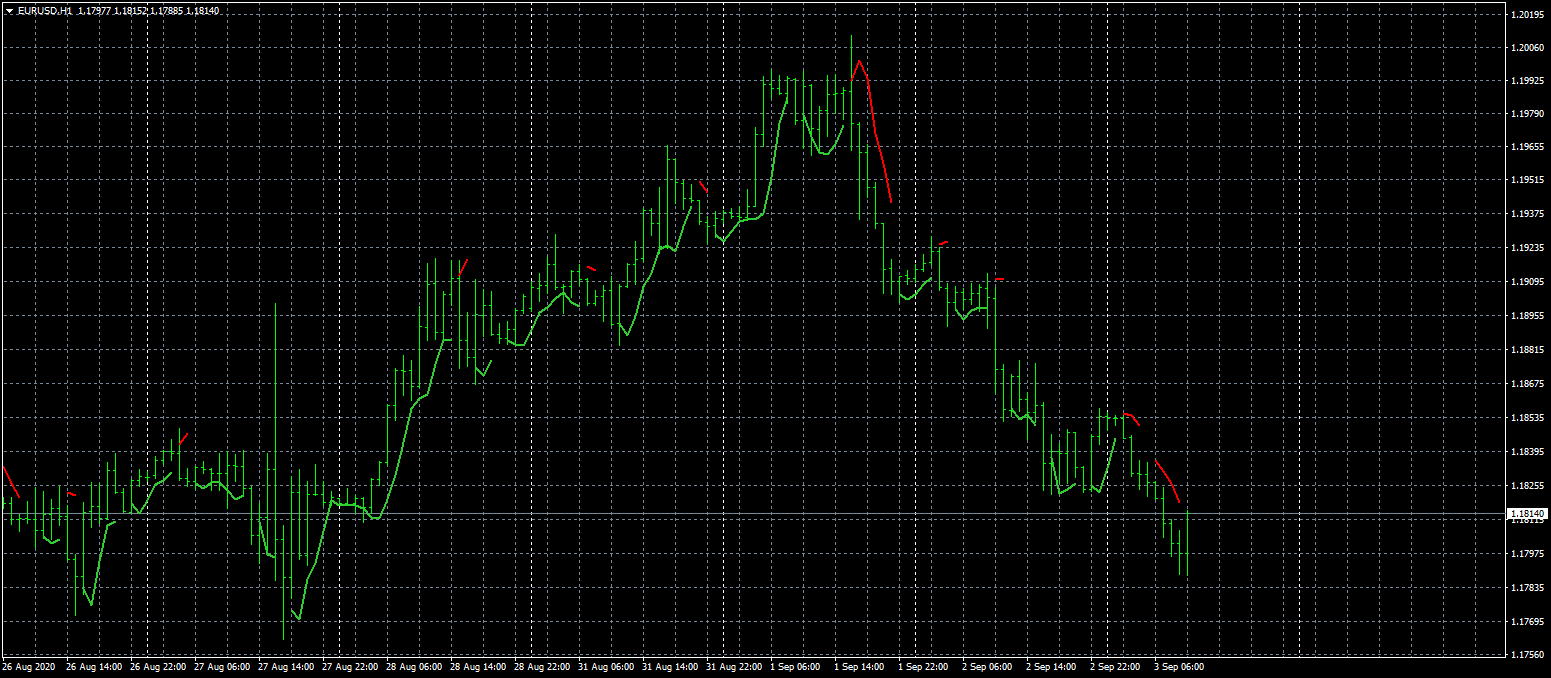The height and width of the screenshot is (678, 1551).
Task: Click the 31 Aug 14:00 time label
Action: 670,667
